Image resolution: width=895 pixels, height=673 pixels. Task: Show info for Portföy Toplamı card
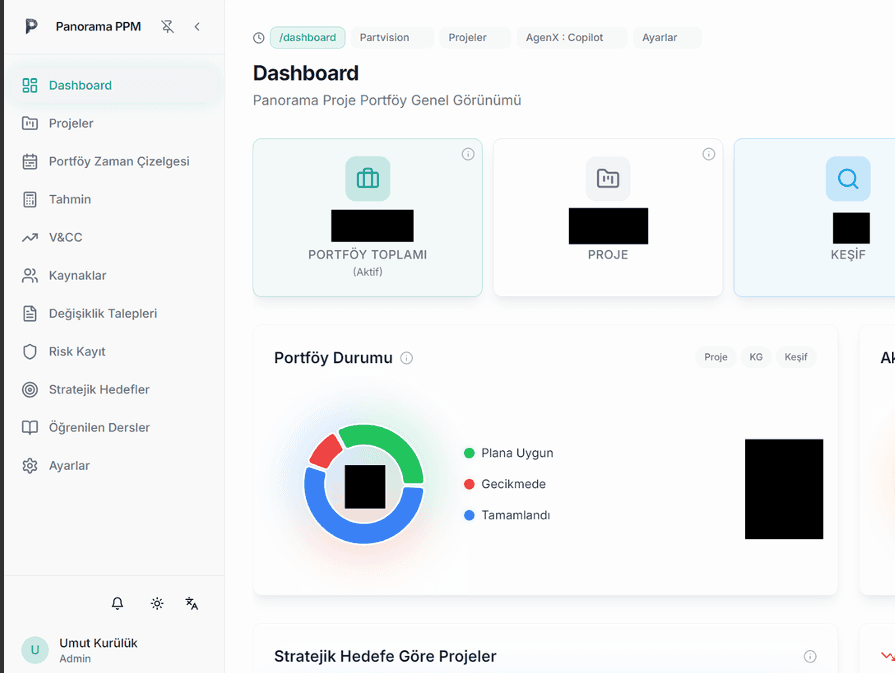pyautogui.click(x=468, y=154)
